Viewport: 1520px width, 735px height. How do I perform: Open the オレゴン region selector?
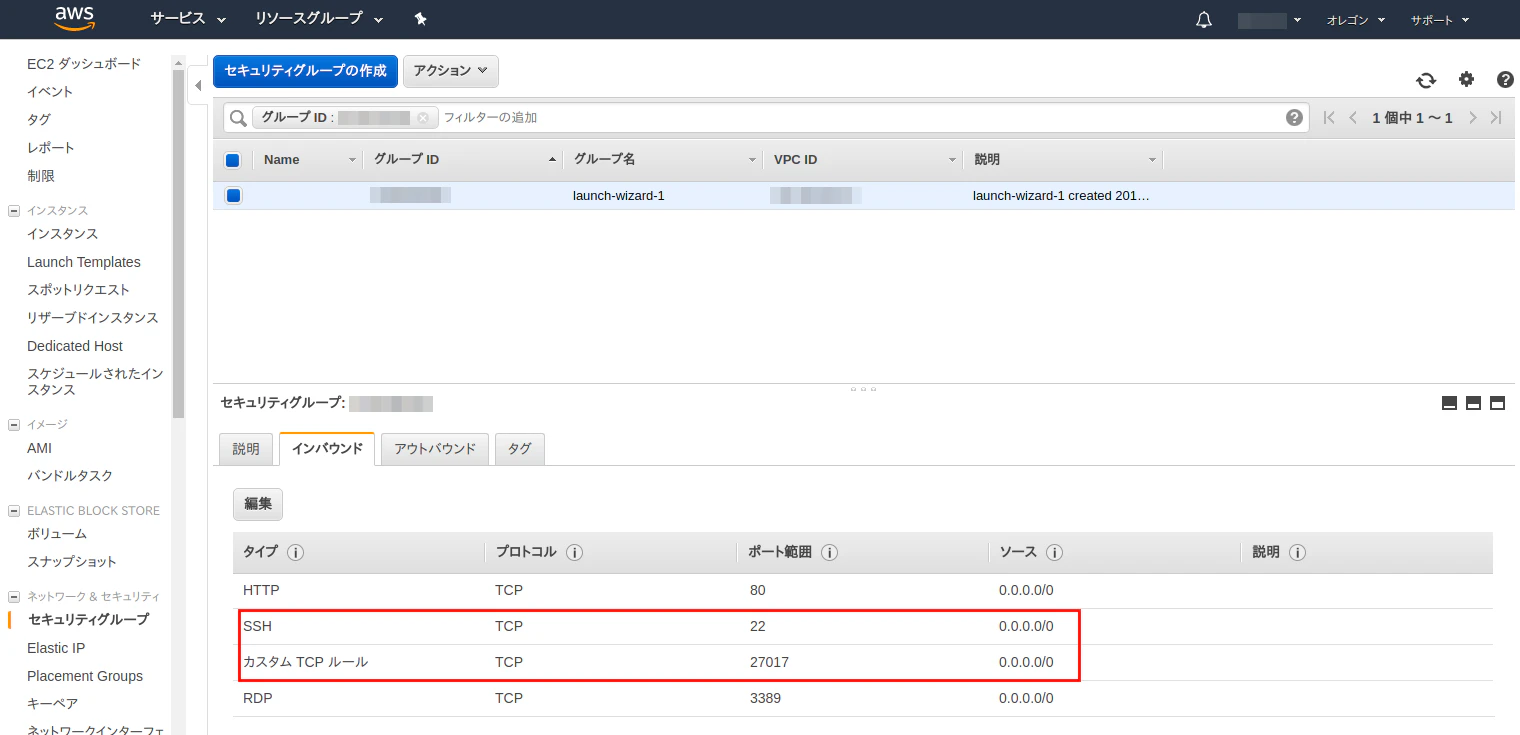pos(1356,20)
